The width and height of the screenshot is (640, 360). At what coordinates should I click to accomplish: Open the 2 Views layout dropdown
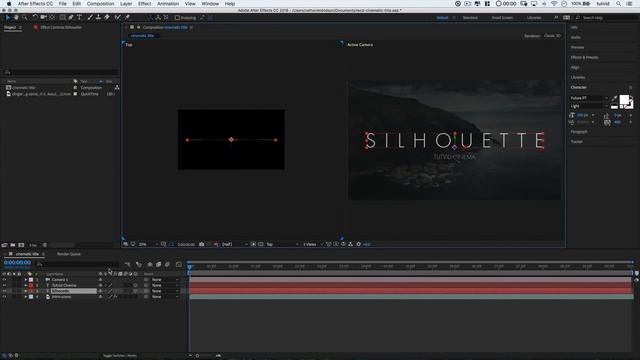pos(313,244)
